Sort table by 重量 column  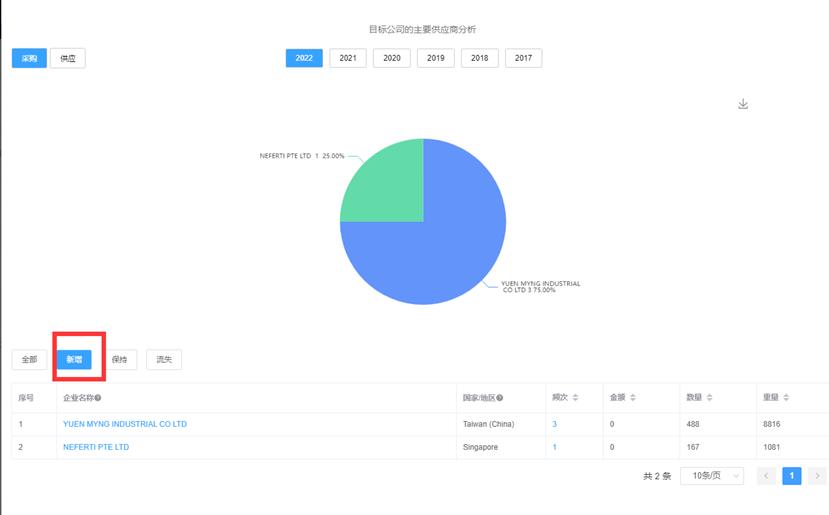click(786, 398)
